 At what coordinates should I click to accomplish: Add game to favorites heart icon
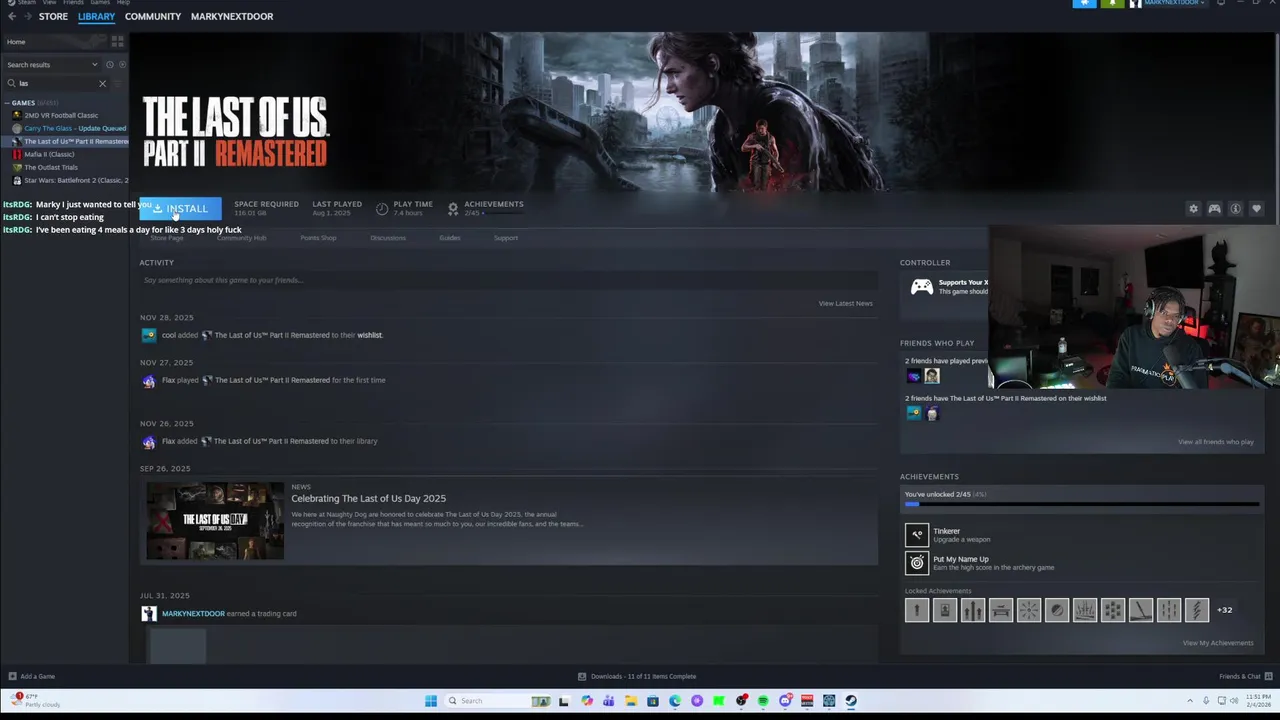[1256, 208]
